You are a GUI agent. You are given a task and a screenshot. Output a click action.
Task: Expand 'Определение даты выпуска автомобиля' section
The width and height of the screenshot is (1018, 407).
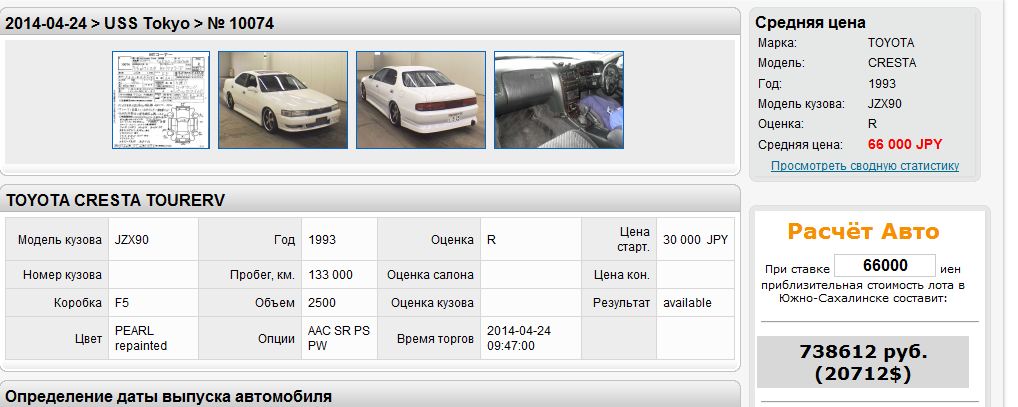[x=169, y=396]
